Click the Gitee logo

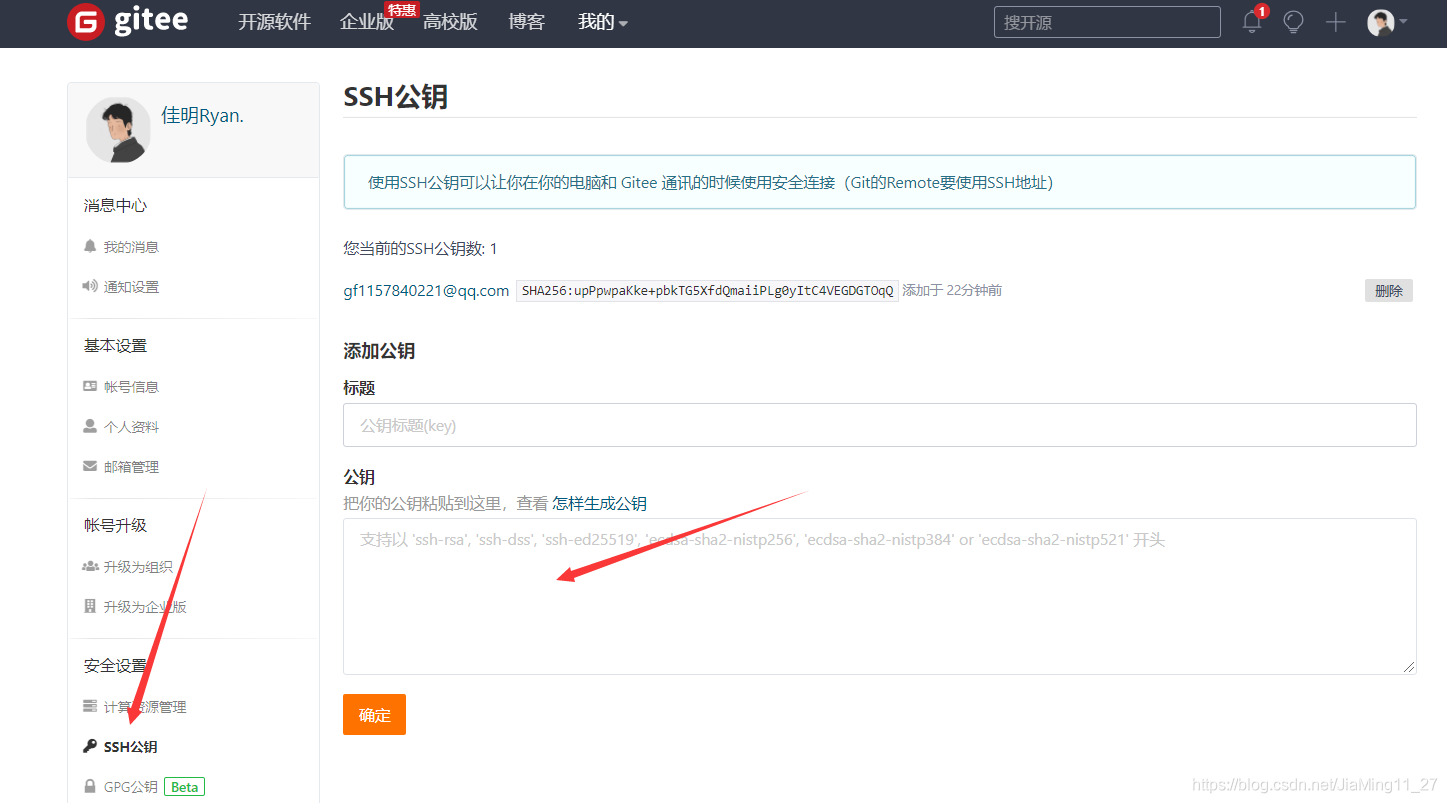127,22
